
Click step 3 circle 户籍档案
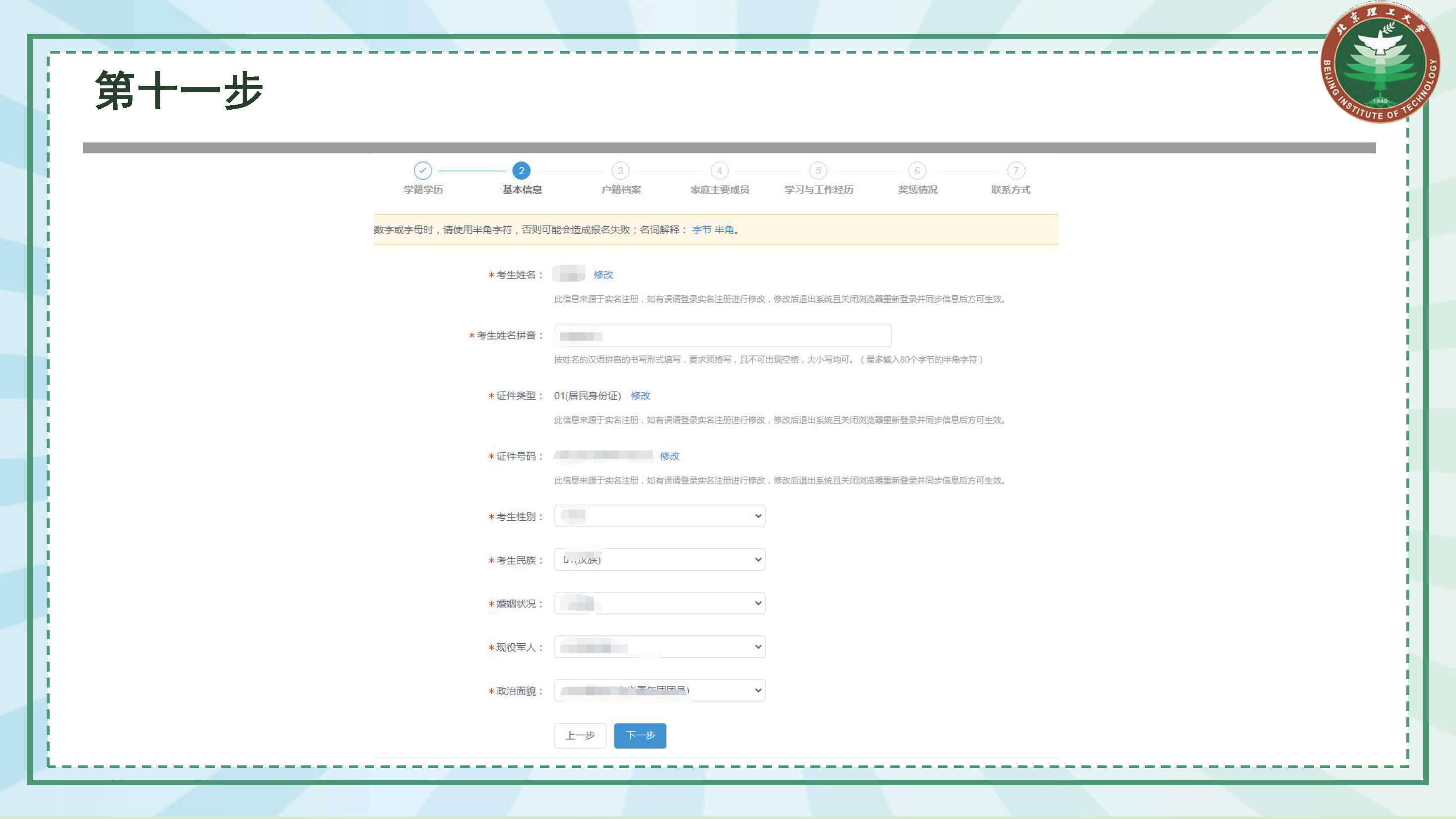620,170
